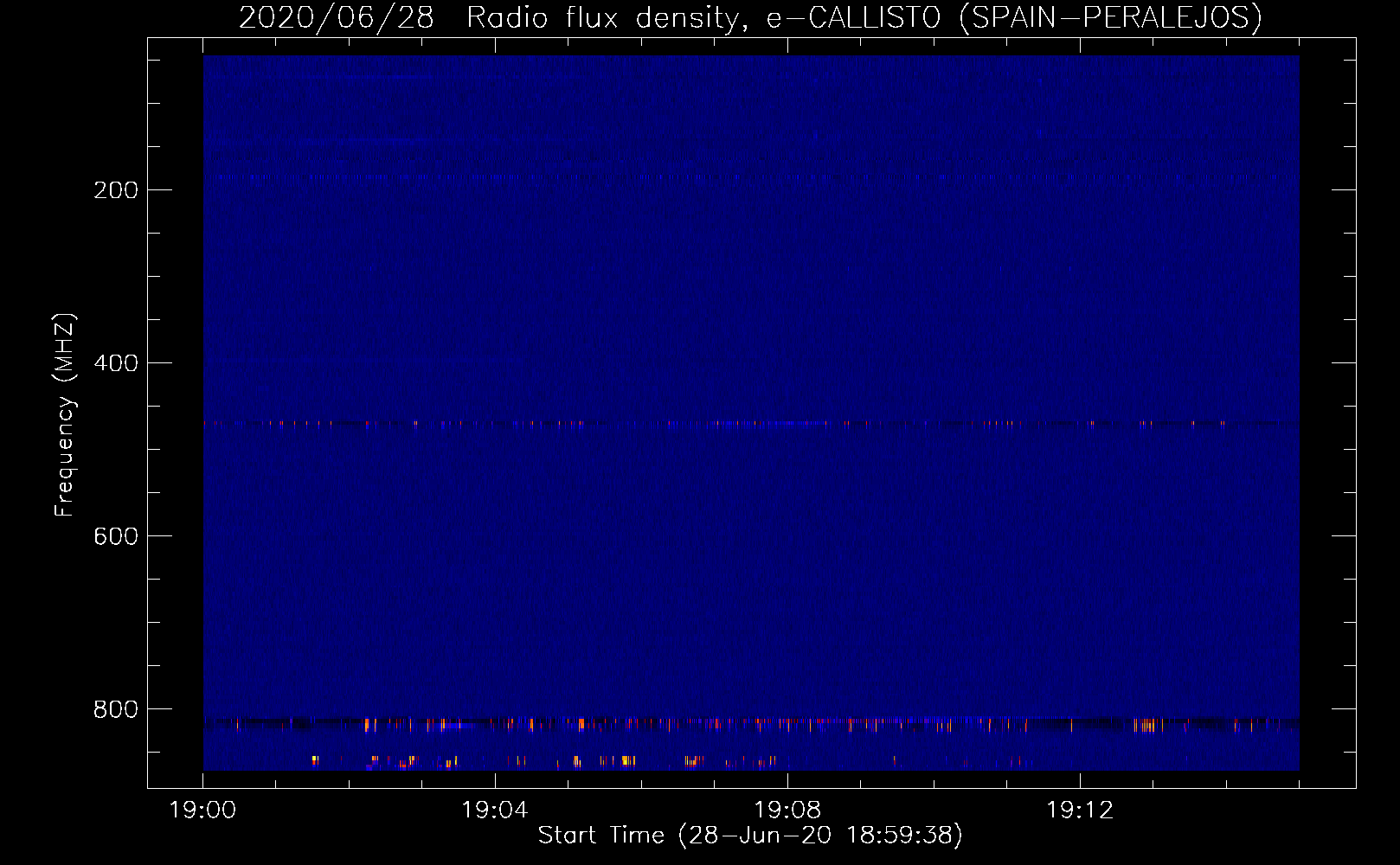Click the 800 frequency tick label
Viewport: 1400px width, 865px height.
coord(116,709)
